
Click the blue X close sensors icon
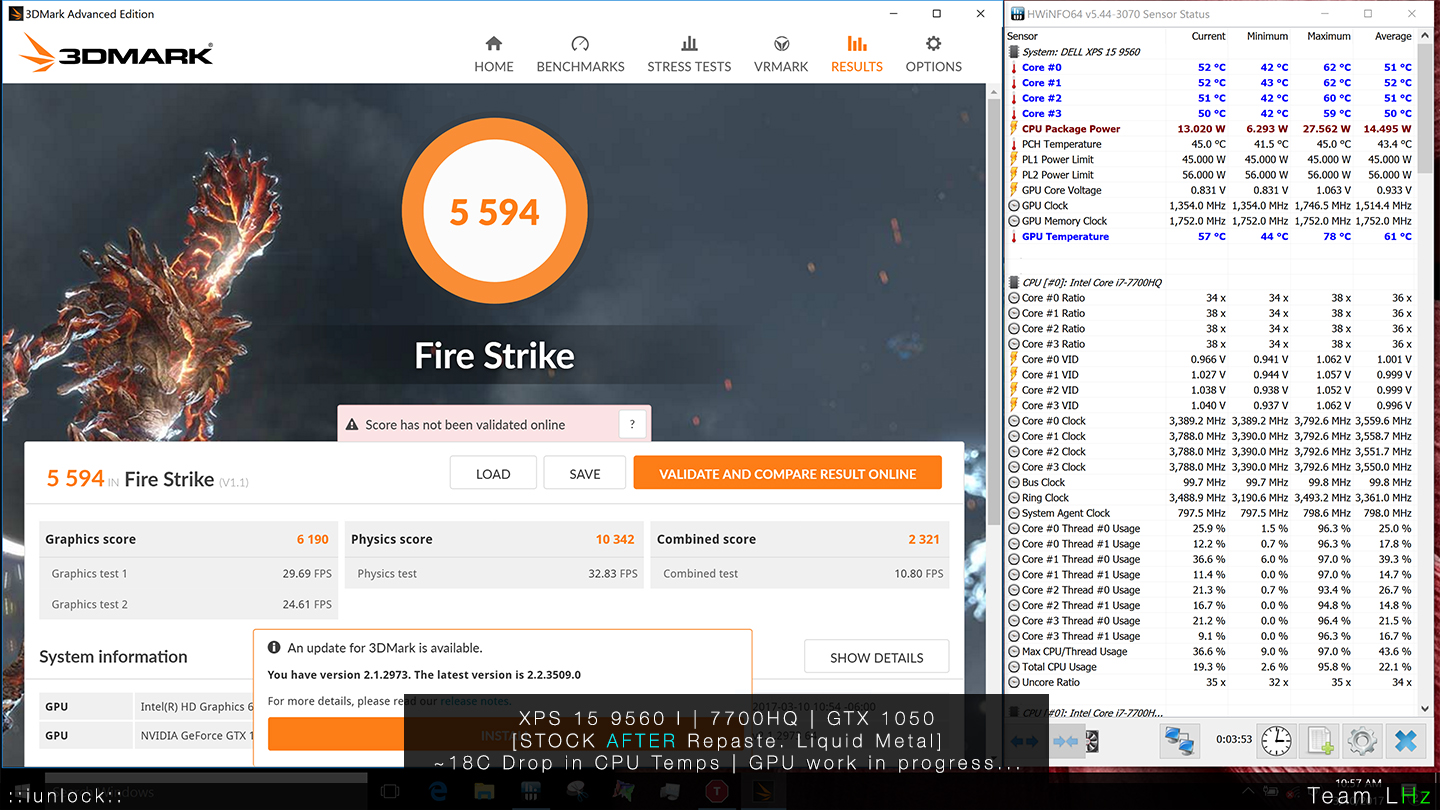coord(1407,741)
